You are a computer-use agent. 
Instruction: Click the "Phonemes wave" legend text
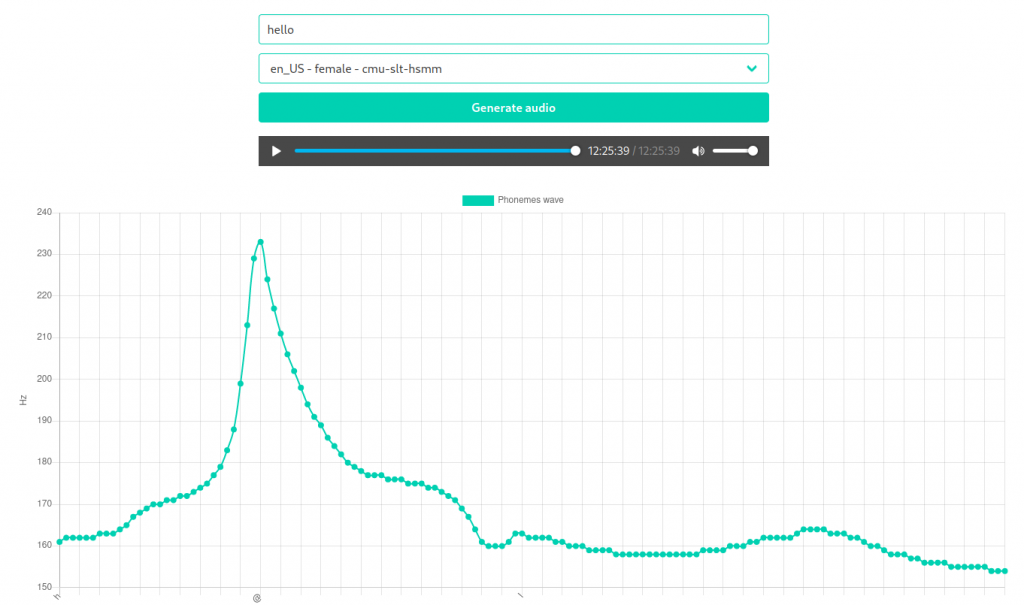pos(530,200)
